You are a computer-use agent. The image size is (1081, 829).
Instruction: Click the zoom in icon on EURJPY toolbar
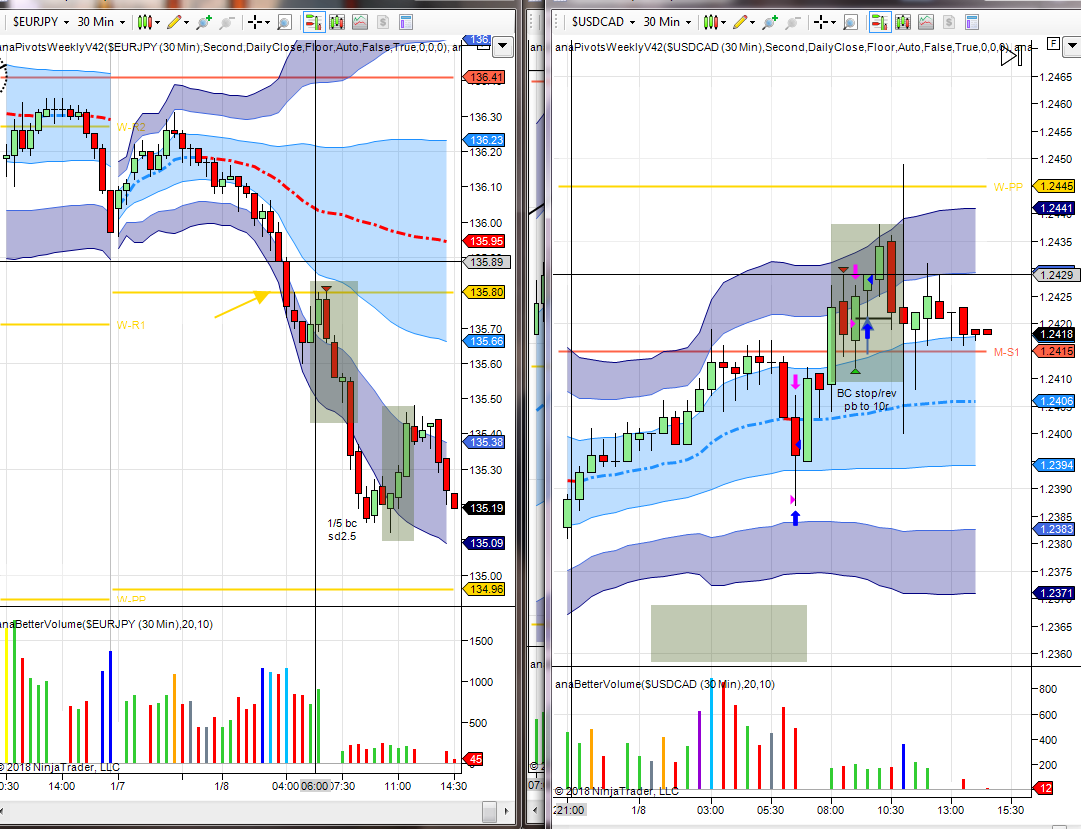coord(203,22)
